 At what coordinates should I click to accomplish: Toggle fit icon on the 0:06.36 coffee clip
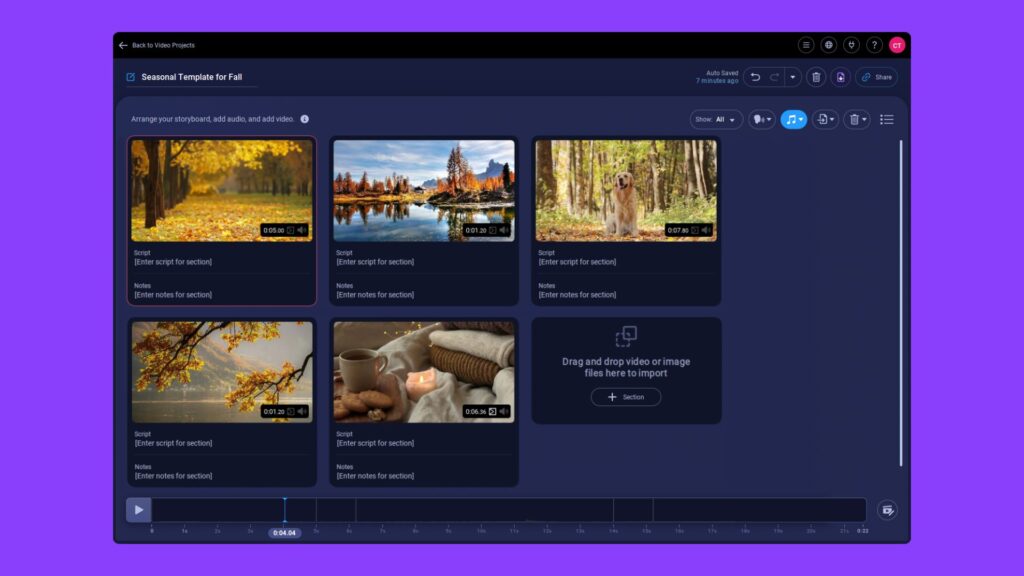click(x=493, y=411)
